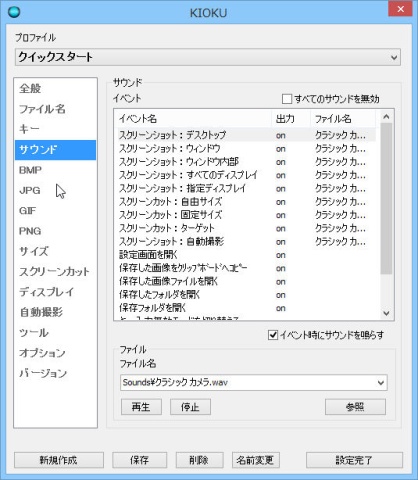
Task: Click the イベント名 column header
Action: 194,119
